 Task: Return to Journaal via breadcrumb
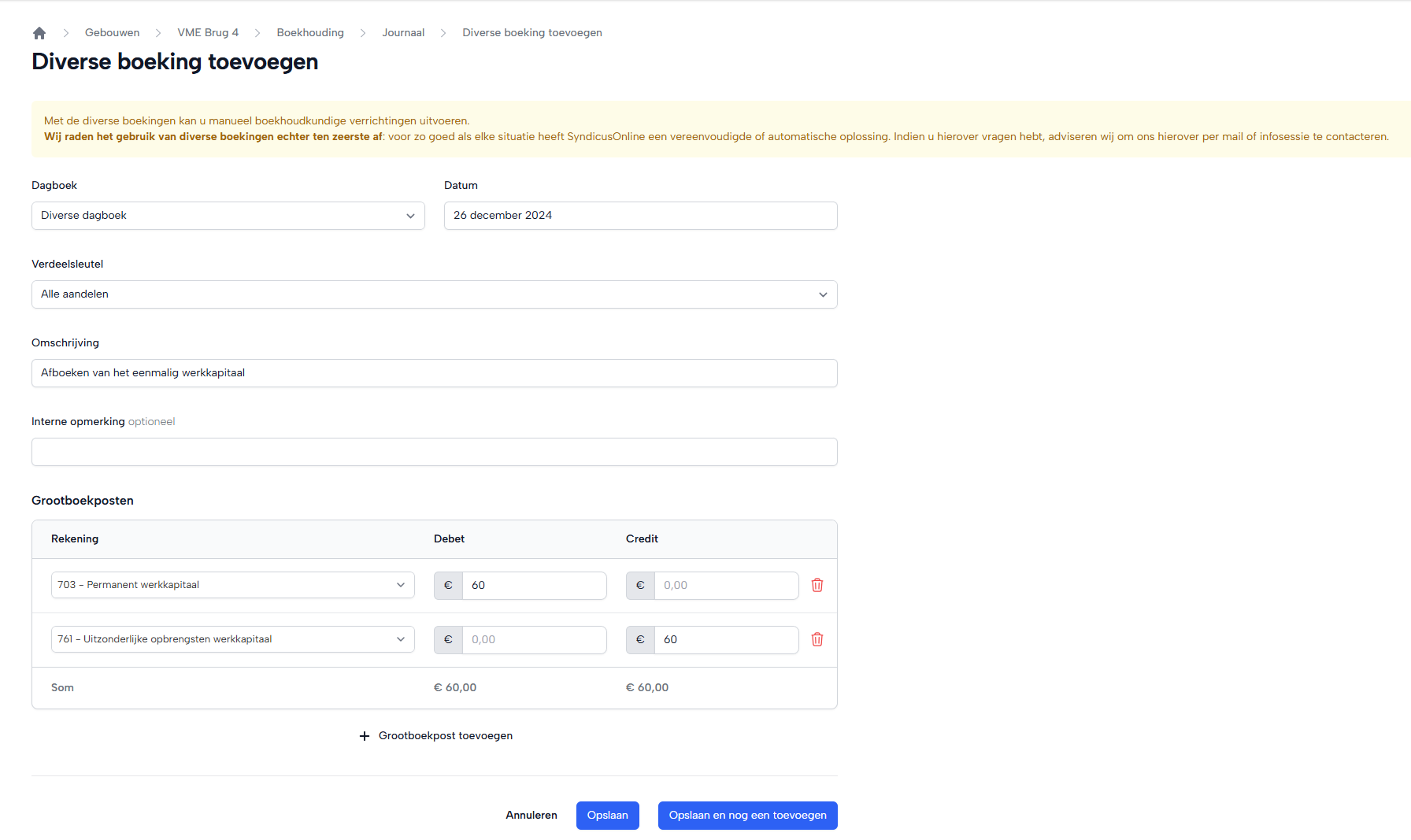[x=403, y=33]
